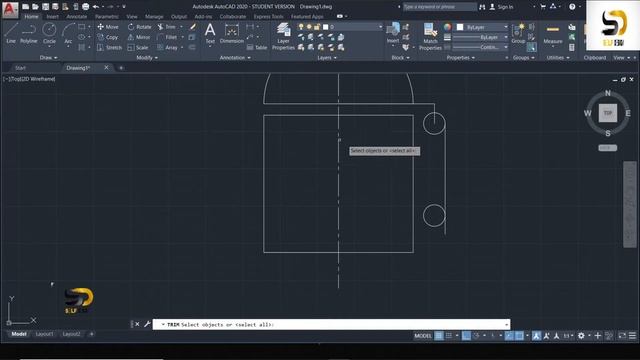Toggle MODEL space button in status bar
Image resolution: width=640 pixels, height=360 pixels.
(x=423, y=336)
